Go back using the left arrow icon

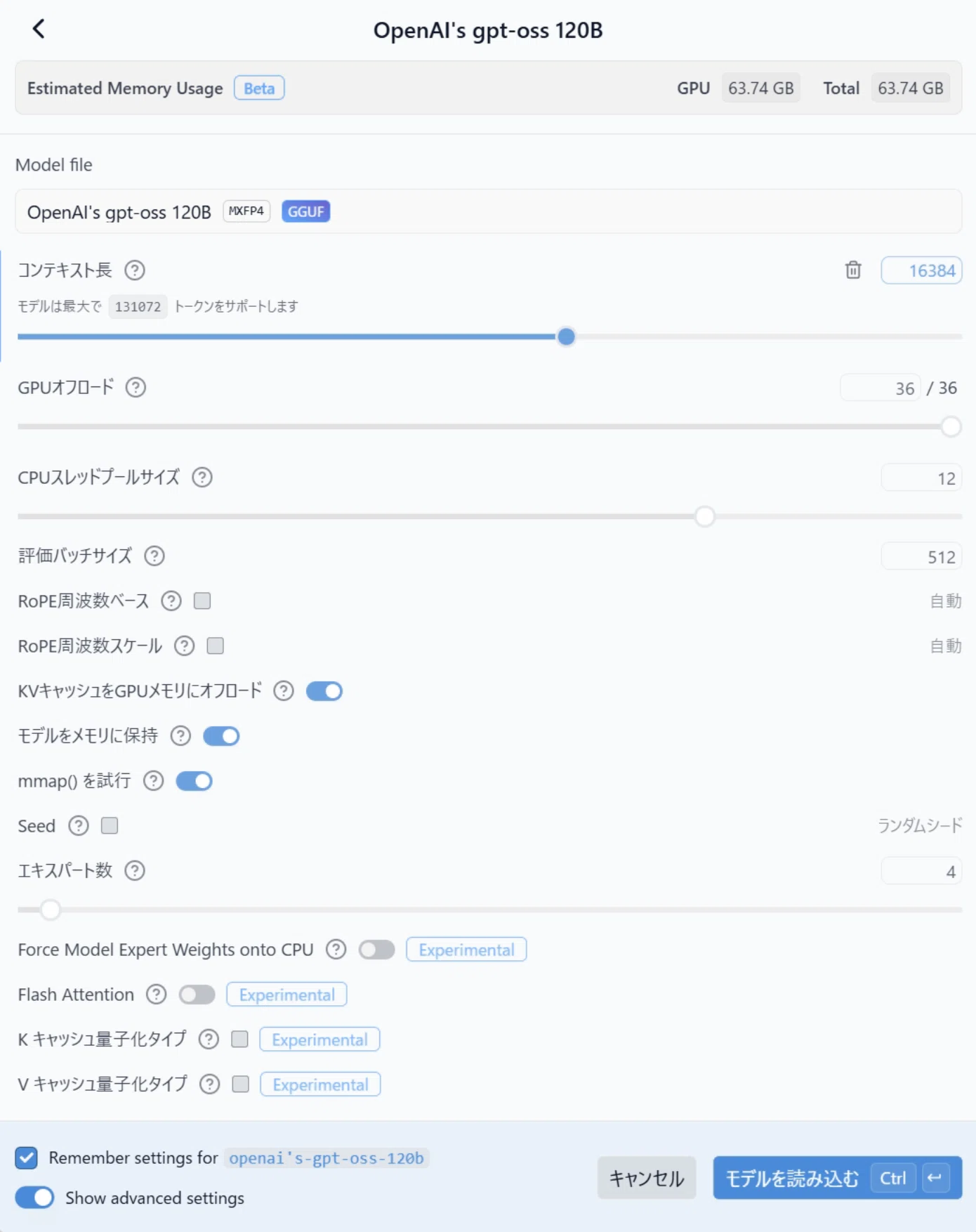pos(39,29)
